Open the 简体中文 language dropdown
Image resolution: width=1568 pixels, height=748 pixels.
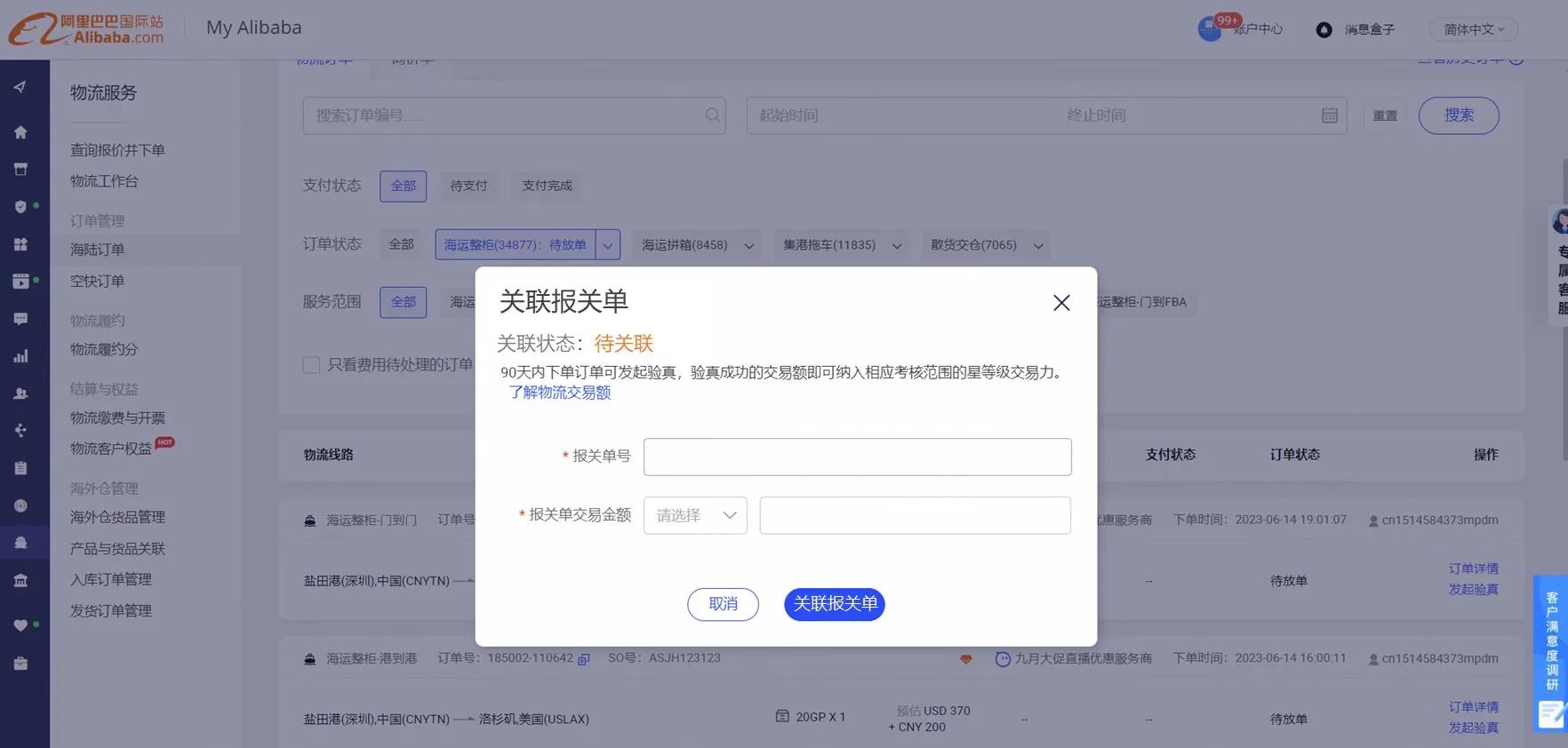[x=1473, y=29]
